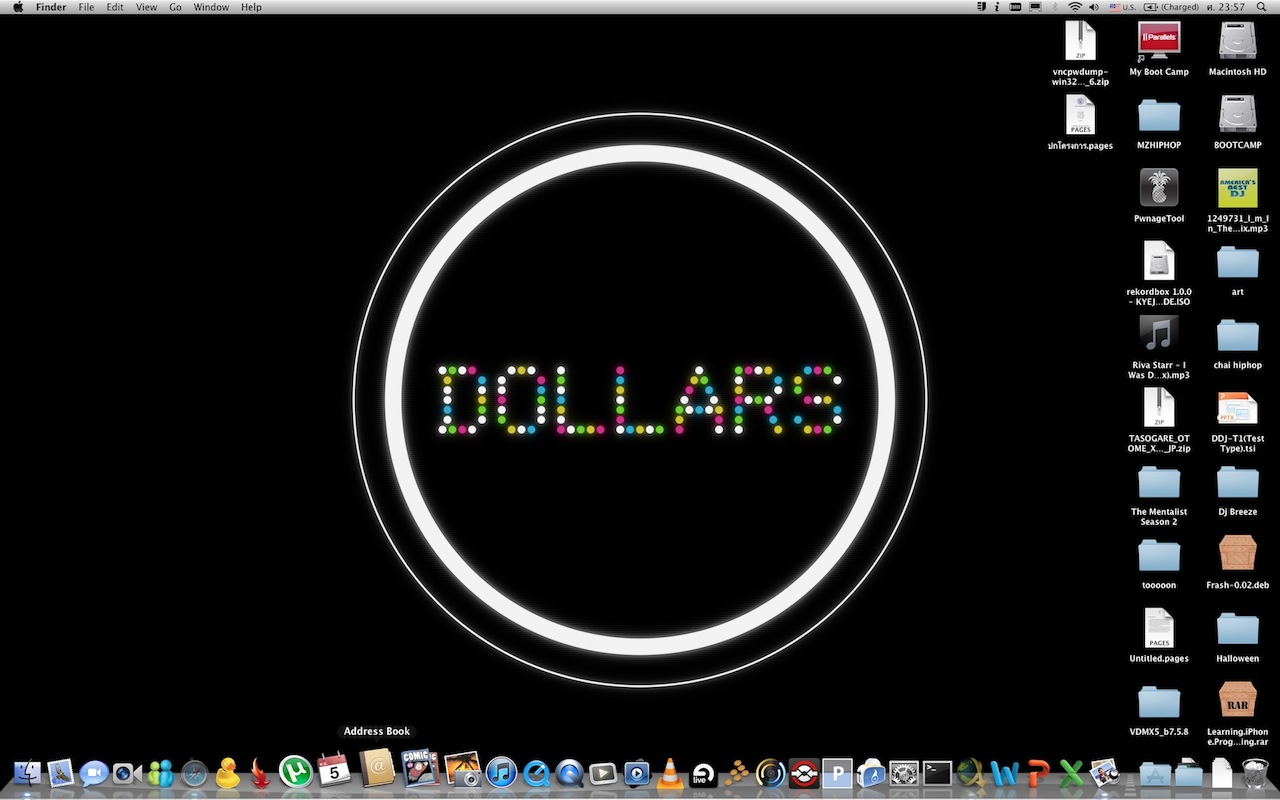Open the View menu
Image resolution: width=1280 pixels, height=800 pixels.
tap(146, 7)
